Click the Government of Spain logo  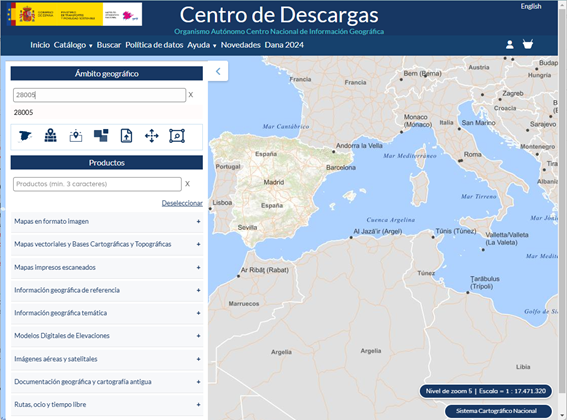[54, 14]
